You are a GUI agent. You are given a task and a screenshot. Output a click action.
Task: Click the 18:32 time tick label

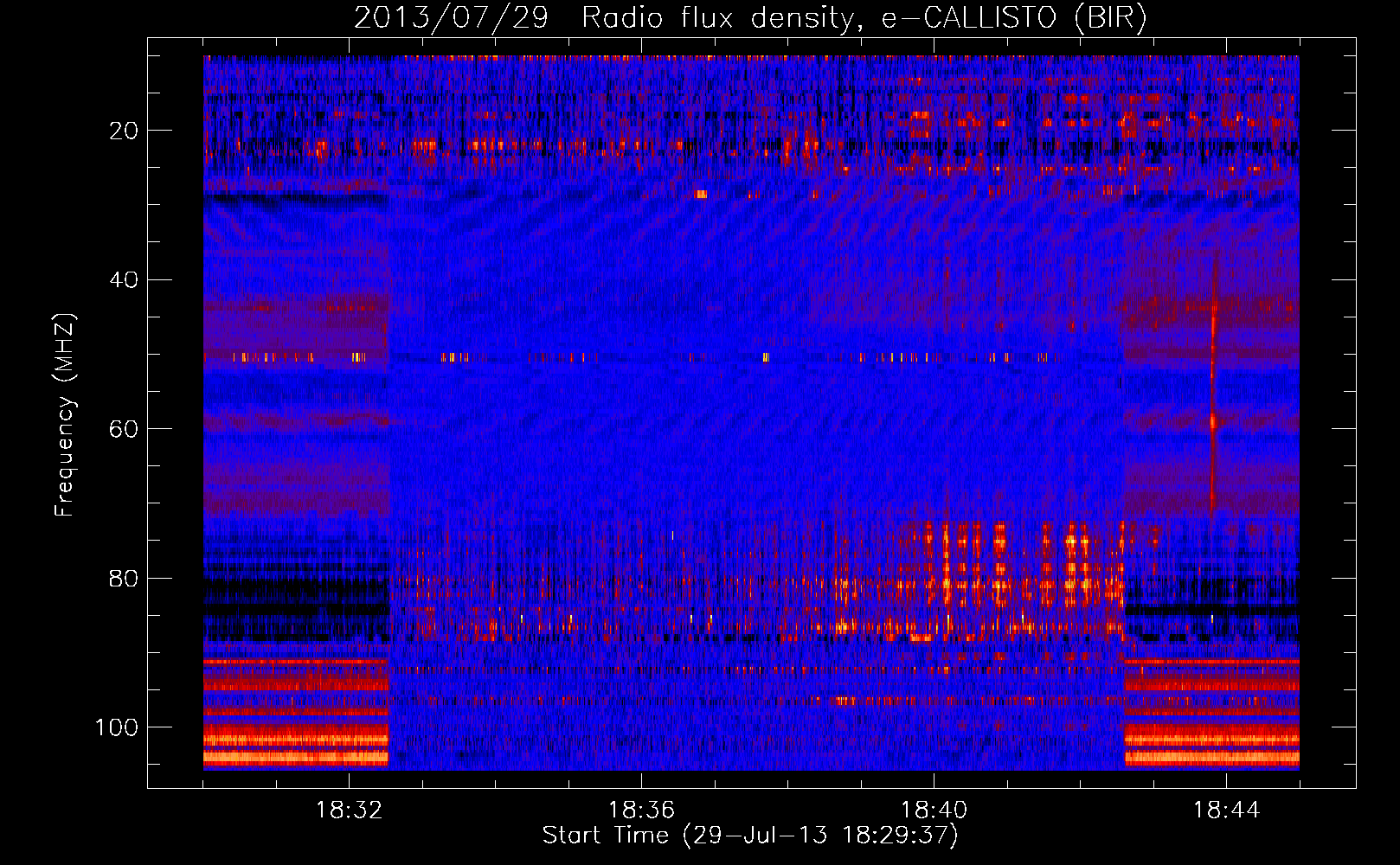(x=349, y=811)
